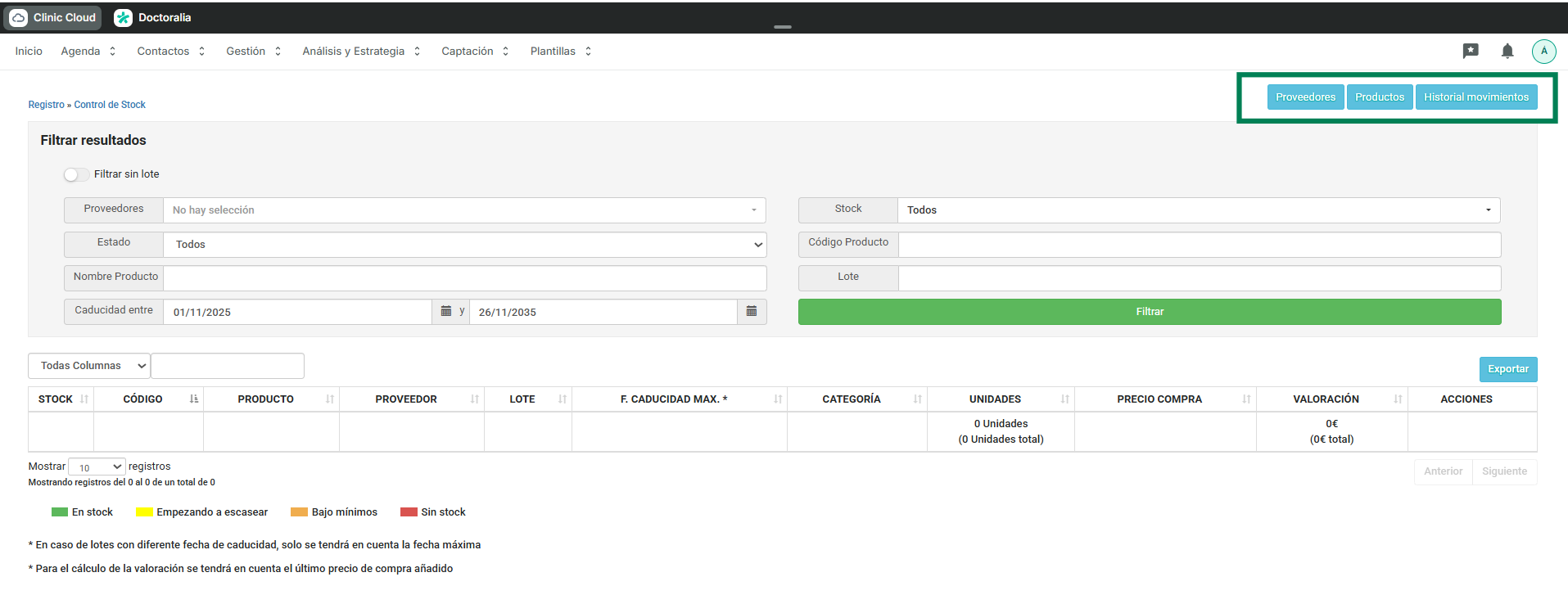Click the red Sin stock legend swatch

tap(409, 512)
